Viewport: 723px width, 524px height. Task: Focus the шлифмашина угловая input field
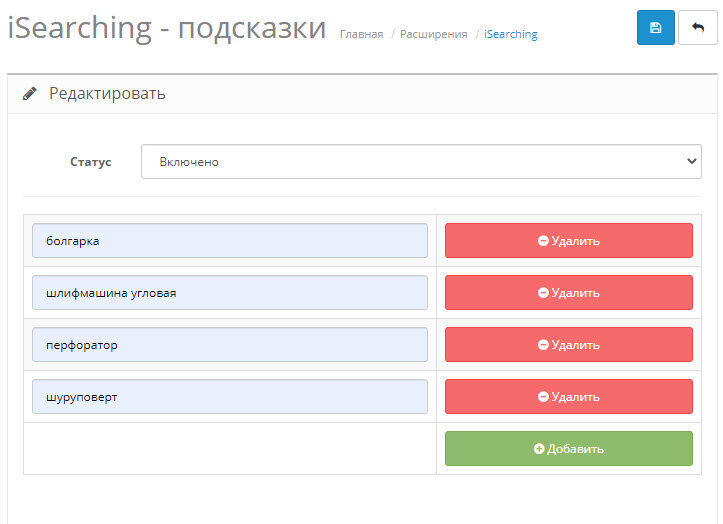point(229,293)
